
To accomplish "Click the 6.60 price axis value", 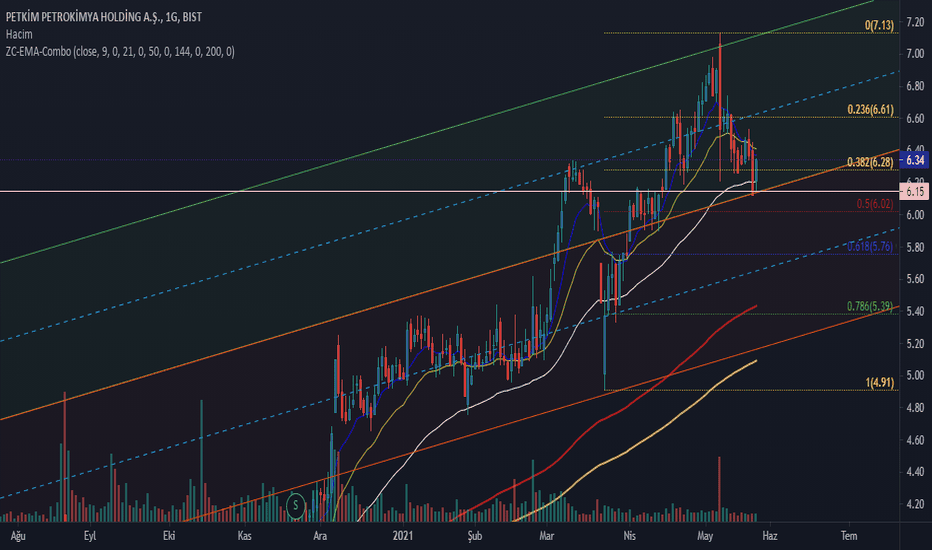I will click(915, 118).
